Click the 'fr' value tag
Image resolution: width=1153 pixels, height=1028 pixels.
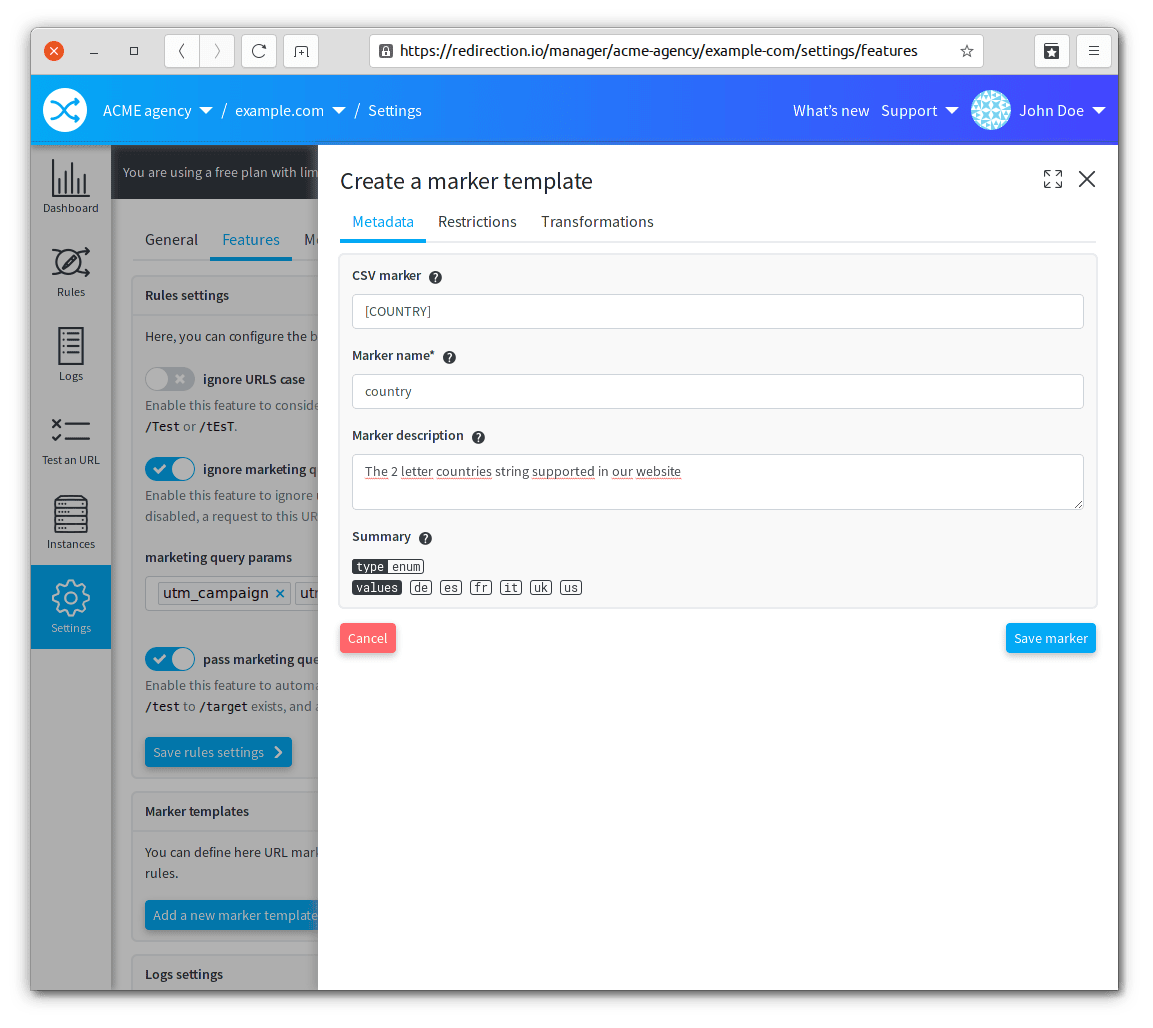pos(481,588)
